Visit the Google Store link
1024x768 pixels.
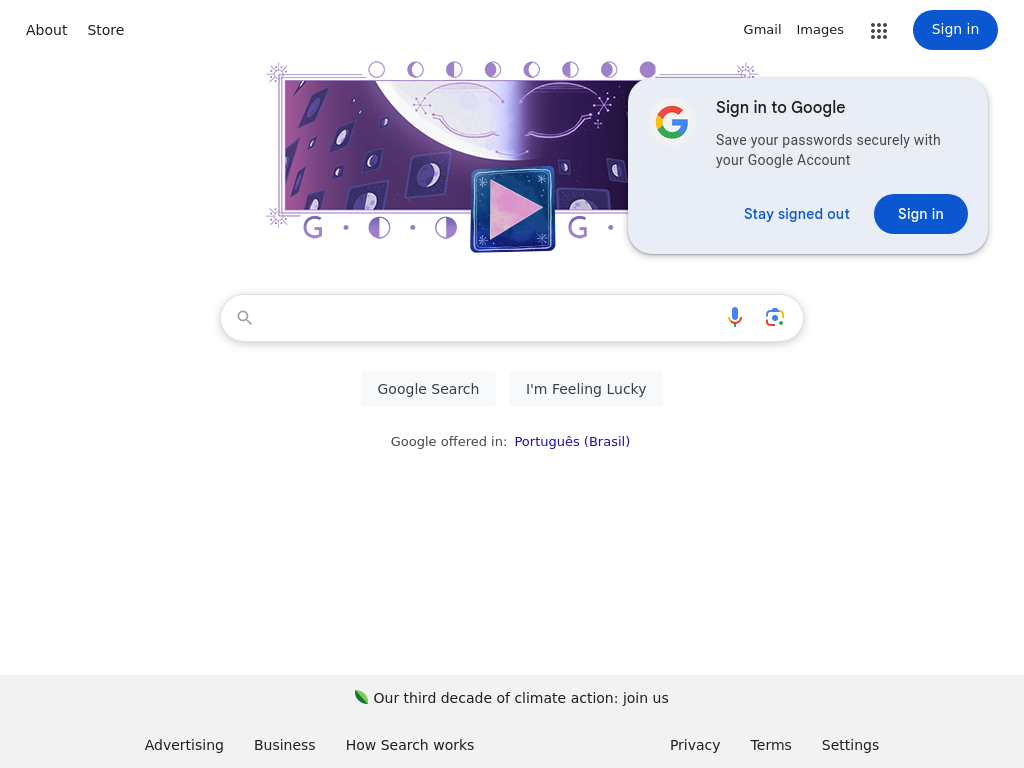[x=106, y=30]
